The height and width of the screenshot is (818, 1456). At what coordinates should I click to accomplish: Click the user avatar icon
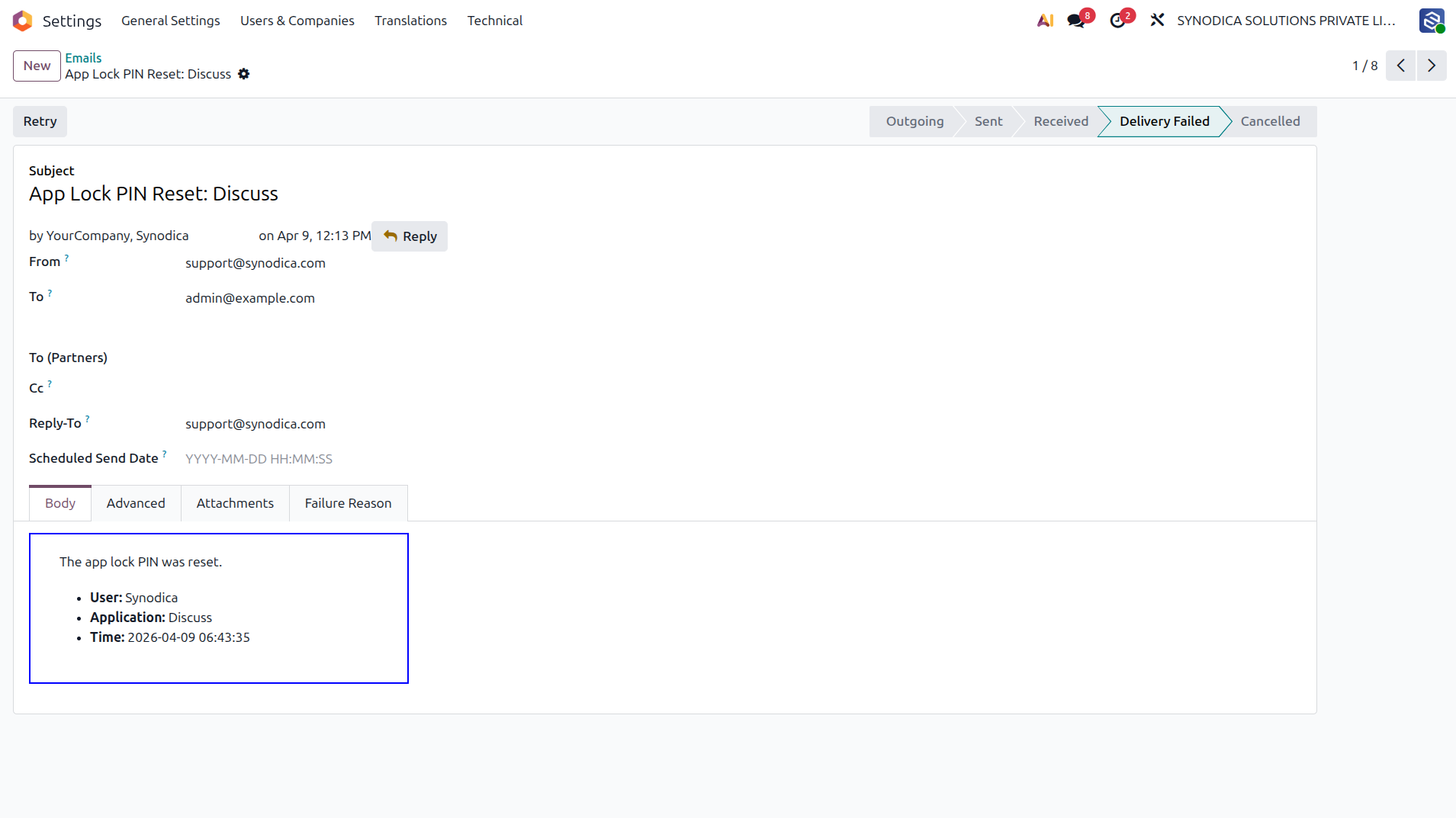click(1432, 21)
